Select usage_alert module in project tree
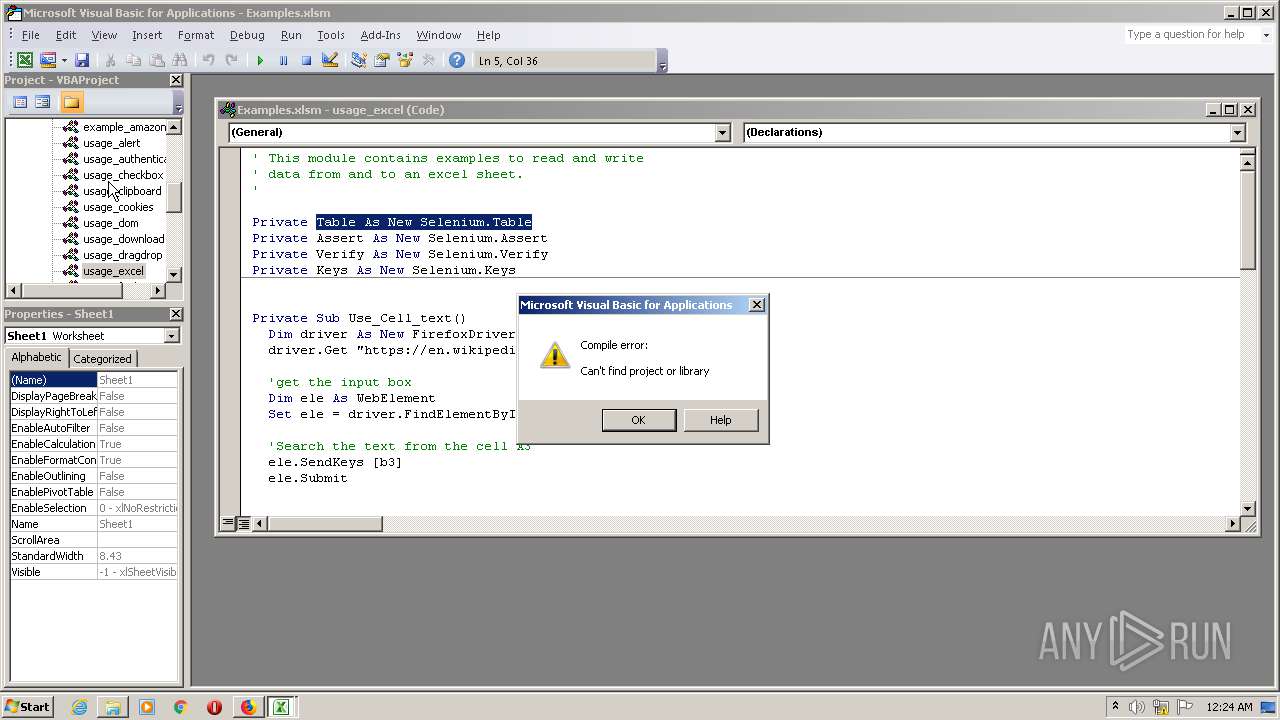 pos(112,143)
